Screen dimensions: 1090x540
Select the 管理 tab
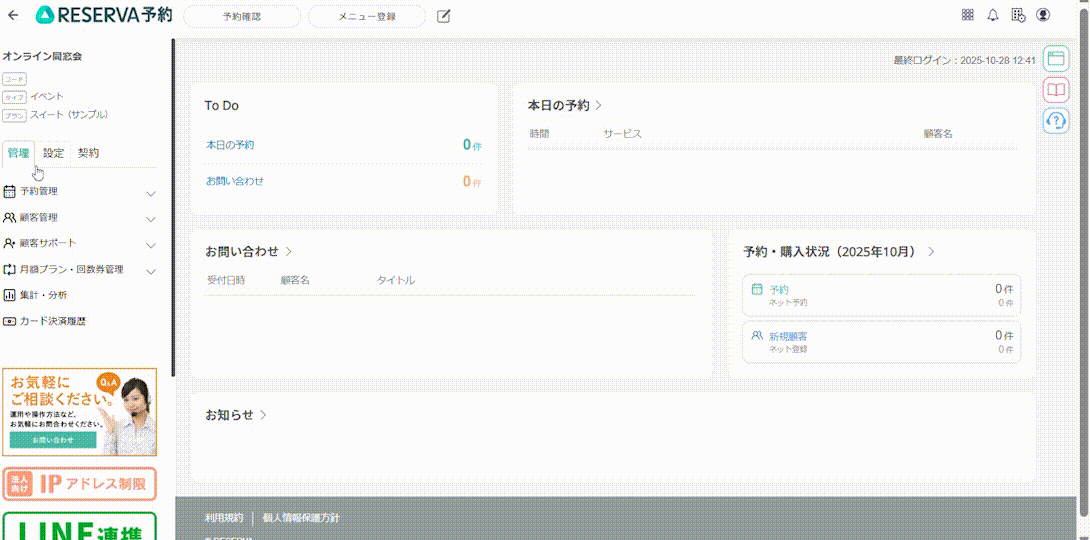(x=18, y=154)
